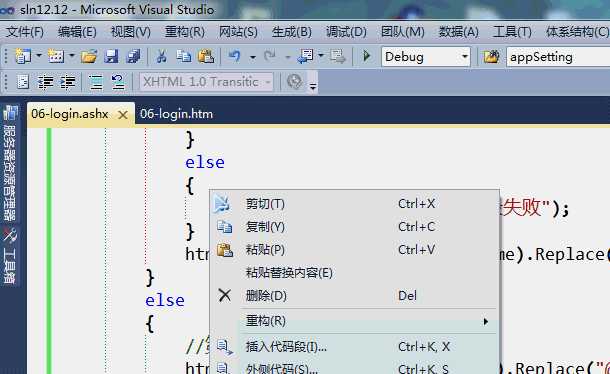610x374 pixels.
Task: Click the Save All icon
Action: coord(133,57)
